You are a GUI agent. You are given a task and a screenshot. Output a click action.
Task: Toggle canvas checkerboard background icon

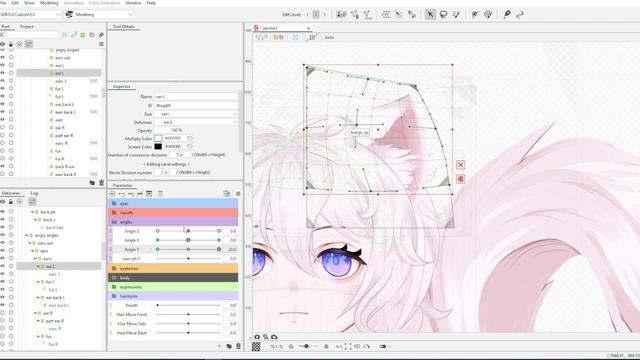[256, 347]
